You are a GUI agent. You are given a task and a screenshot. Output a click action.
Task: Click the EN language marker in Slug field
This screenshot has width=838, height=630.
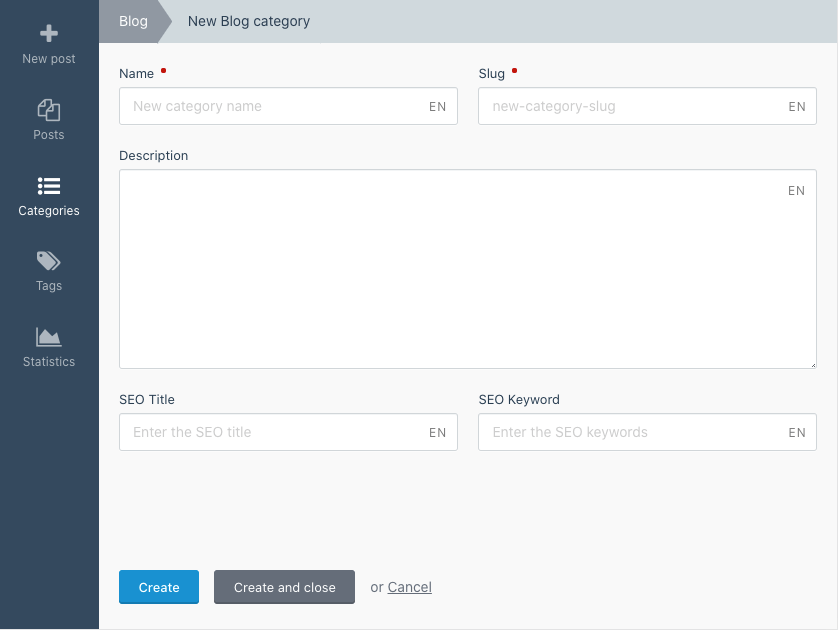click(x=797, y=106)
